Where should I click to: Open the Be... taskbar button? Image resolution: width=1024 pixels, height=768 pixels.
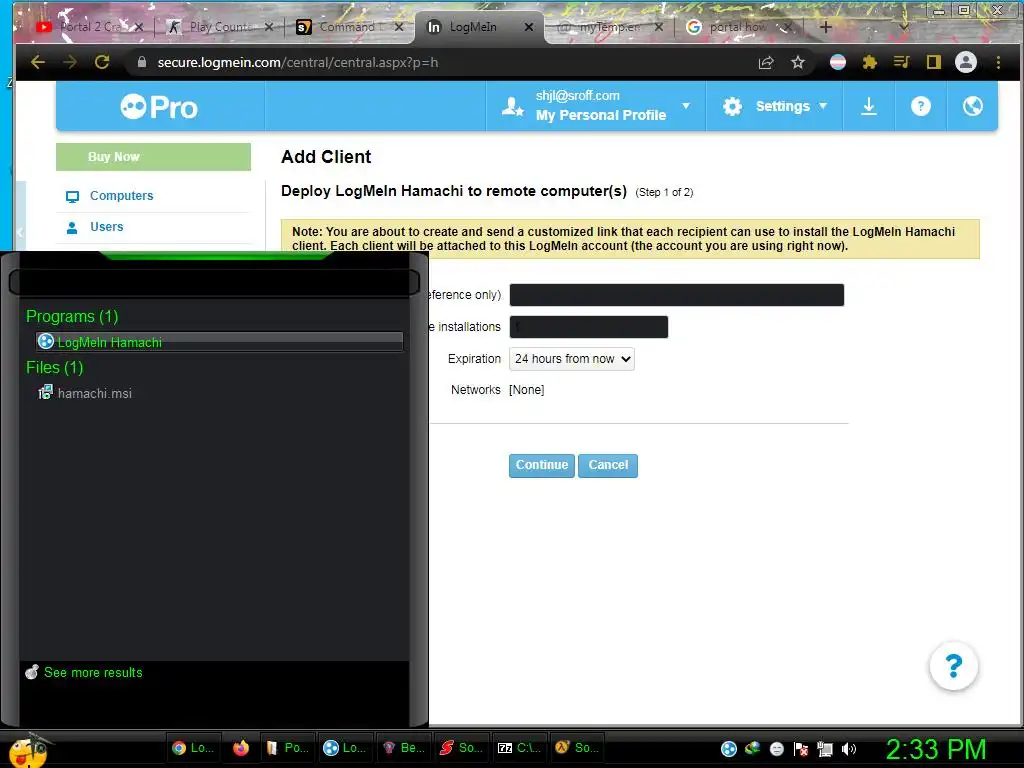click(404, 748)
